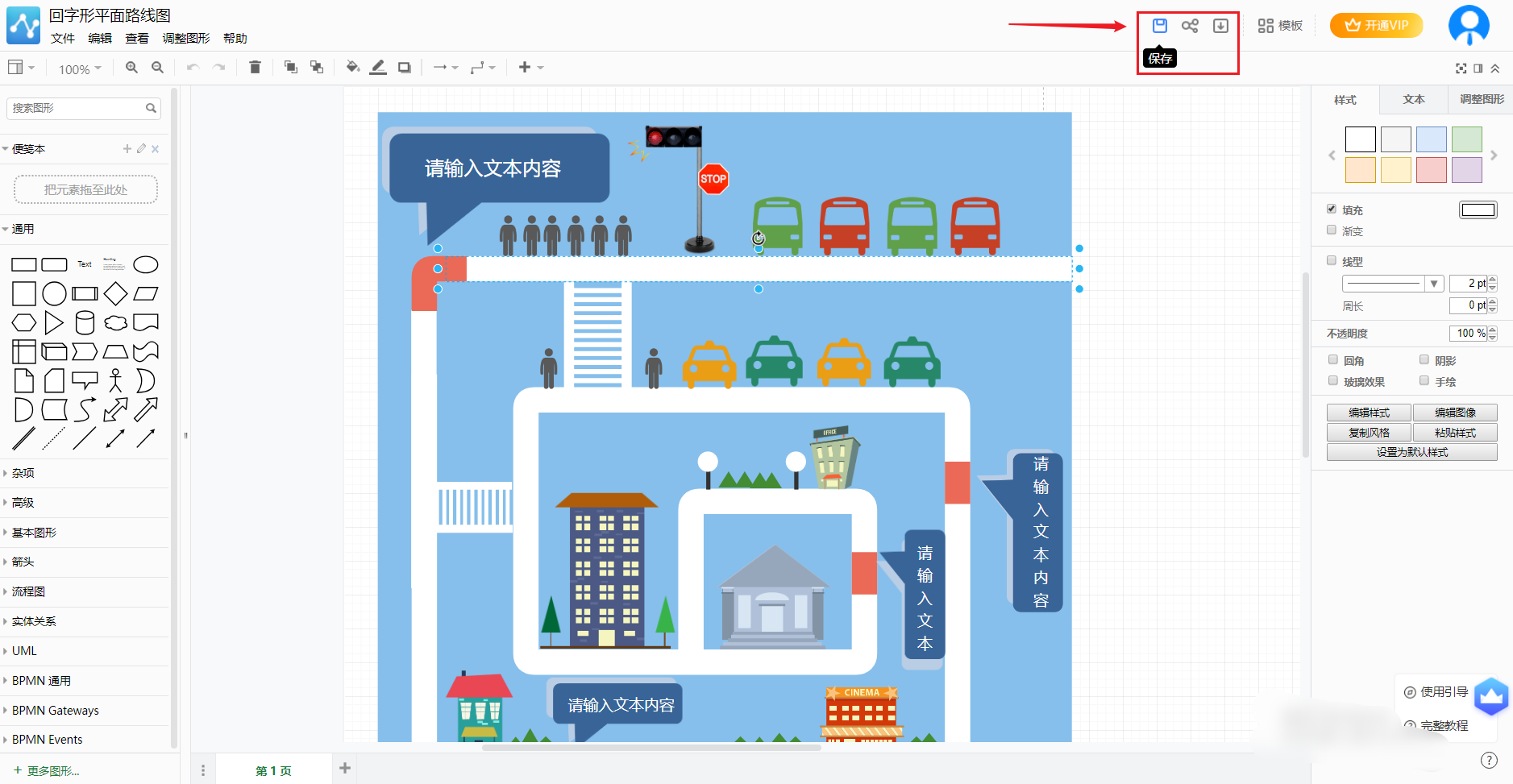The height and width of the screenshot is (784, 1513).
Task: Undo the last action
Action: 193,68
